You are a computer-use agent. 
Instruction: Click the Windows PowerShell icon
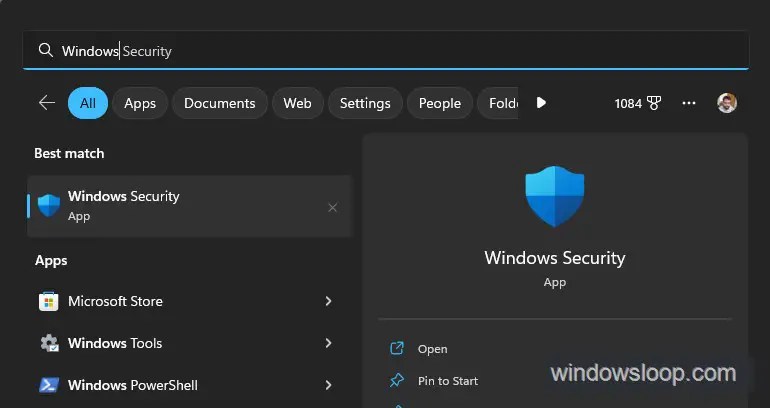(x=49, y=385)
